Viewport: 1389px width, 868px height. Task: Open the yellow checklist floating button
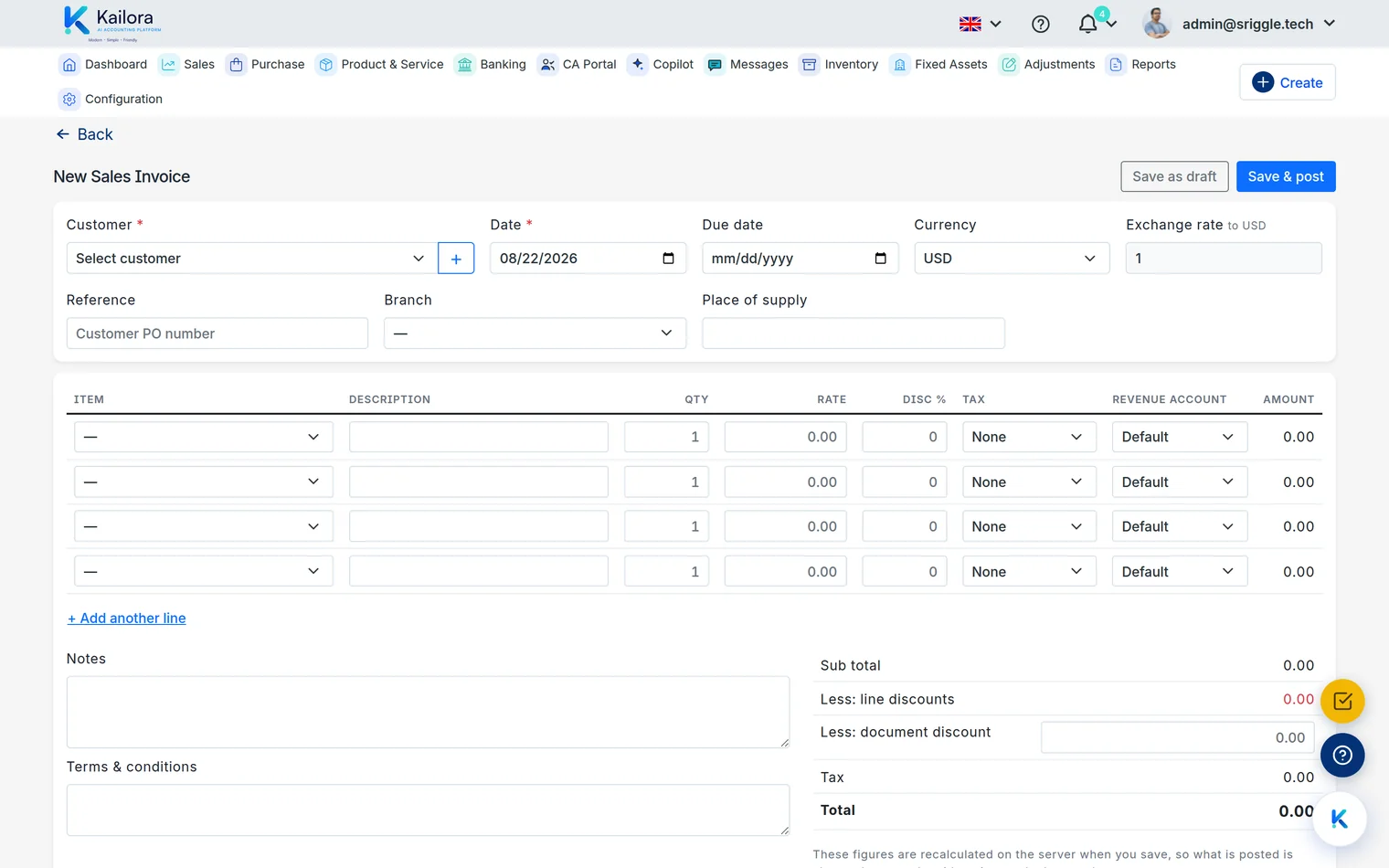(x=1342, y=702)
